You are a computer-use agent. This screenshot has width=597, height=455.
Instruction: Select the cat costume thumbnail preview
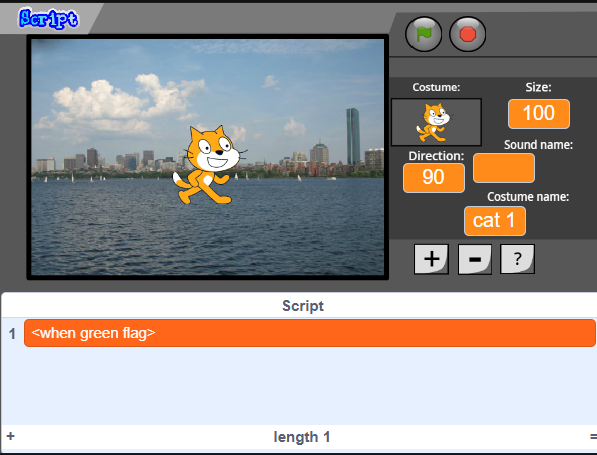436,122
